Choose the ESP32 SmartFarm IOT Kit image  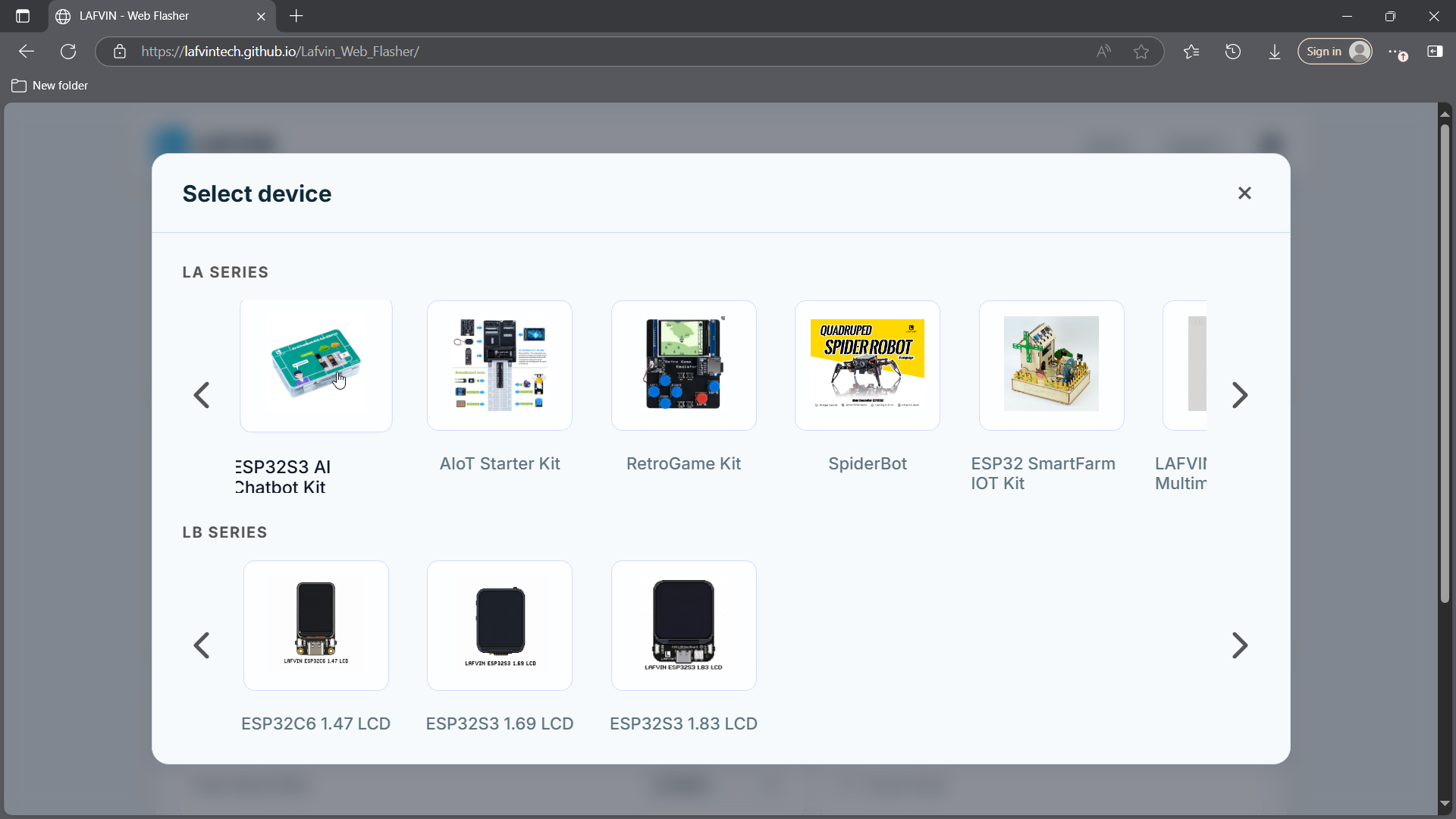(x=1052, y=366)
